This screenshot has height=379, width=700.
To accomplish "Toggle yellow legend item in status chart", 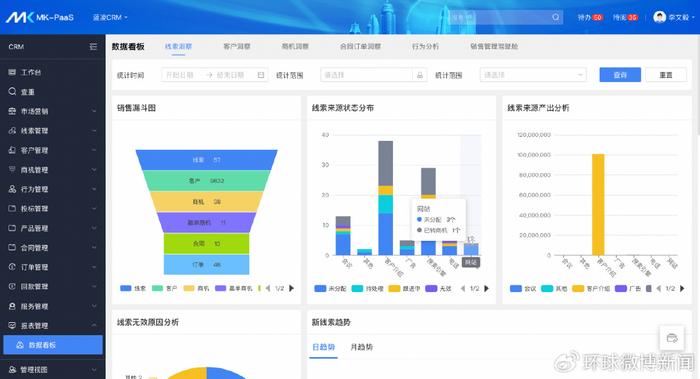I will [404, 289].
